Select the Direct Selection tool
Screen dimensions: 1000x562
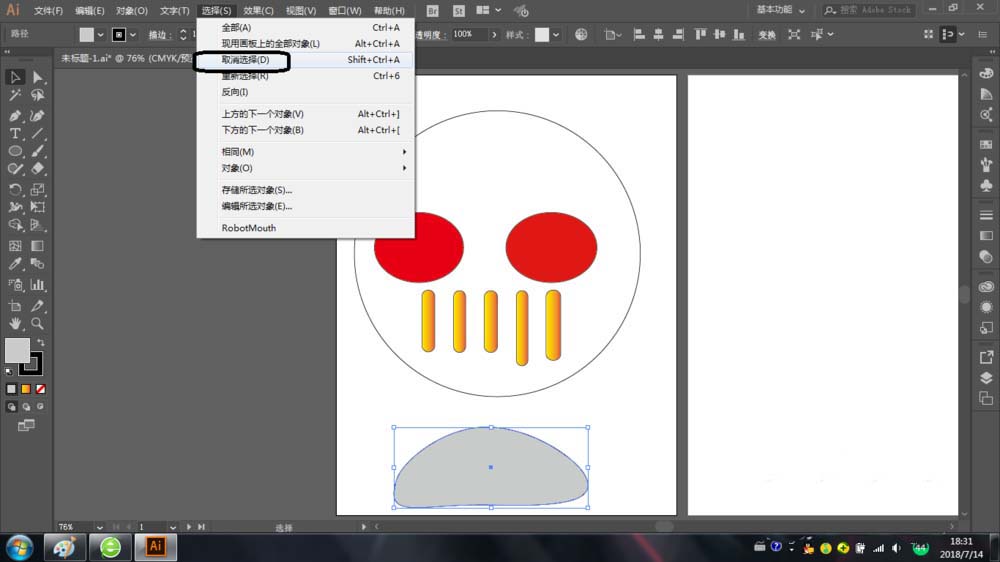coord(37,77)
